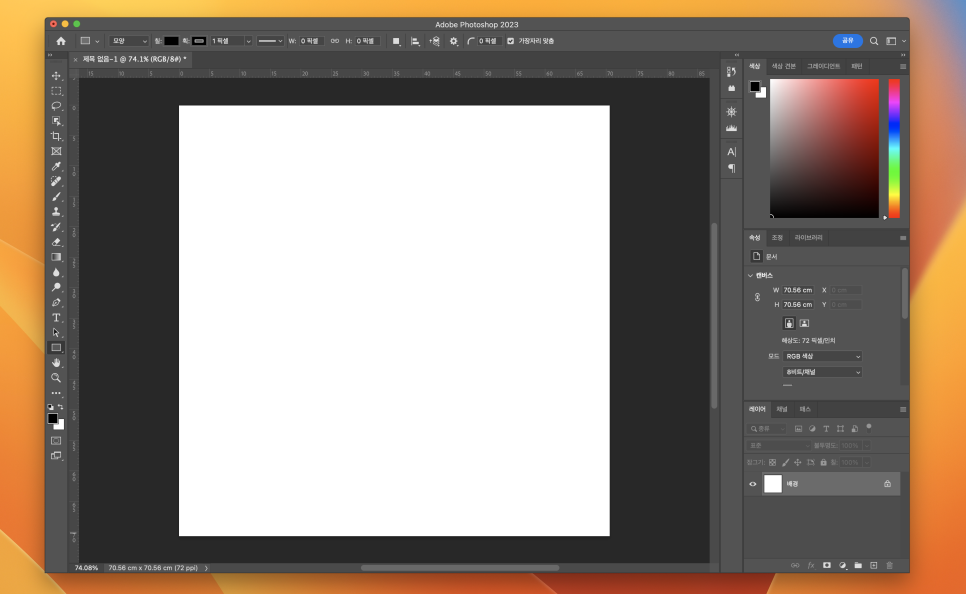Screen dimensions: 966x594
Task: Switch to the 조정 tab
Action: 777,238
